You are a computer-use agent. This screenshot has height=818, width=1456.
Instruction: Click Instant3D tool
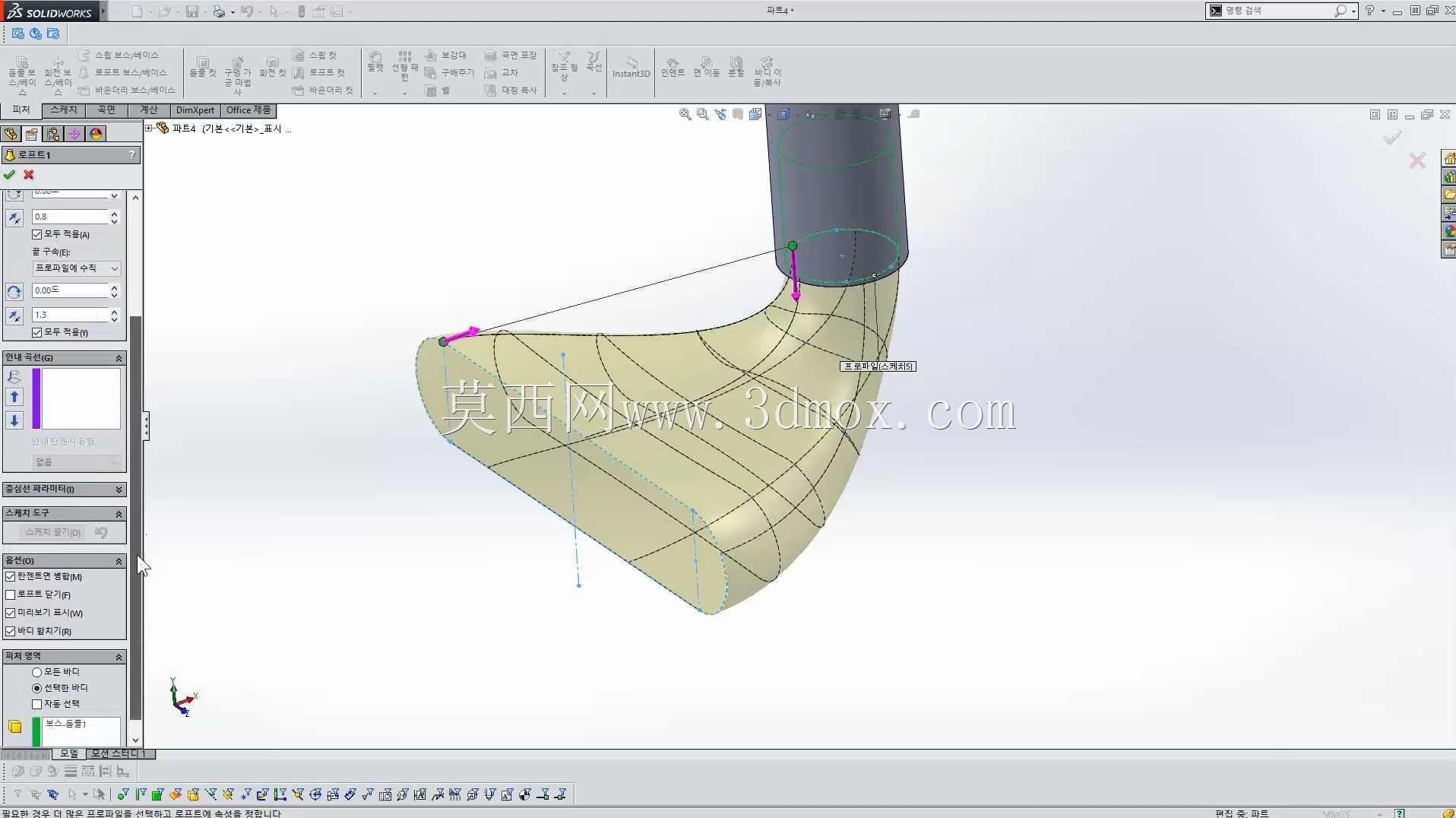631,67
